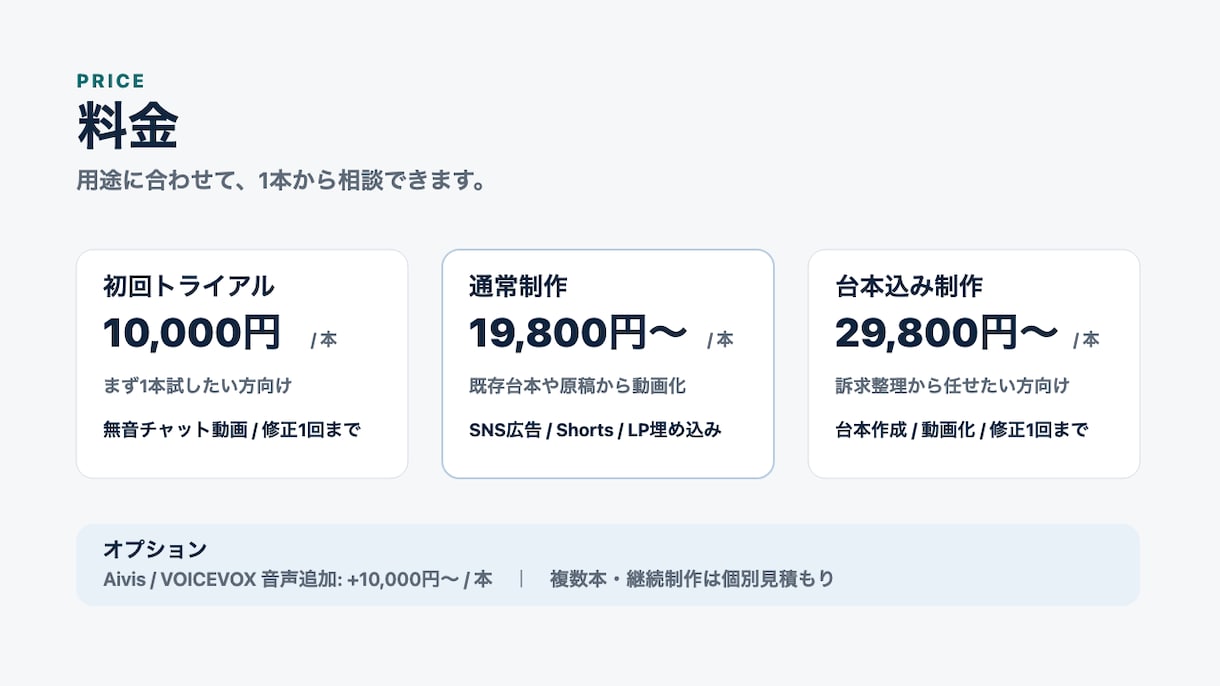Select the subtitle 用途に合わせて、1本から相談できます。

(x=281, y=182)
